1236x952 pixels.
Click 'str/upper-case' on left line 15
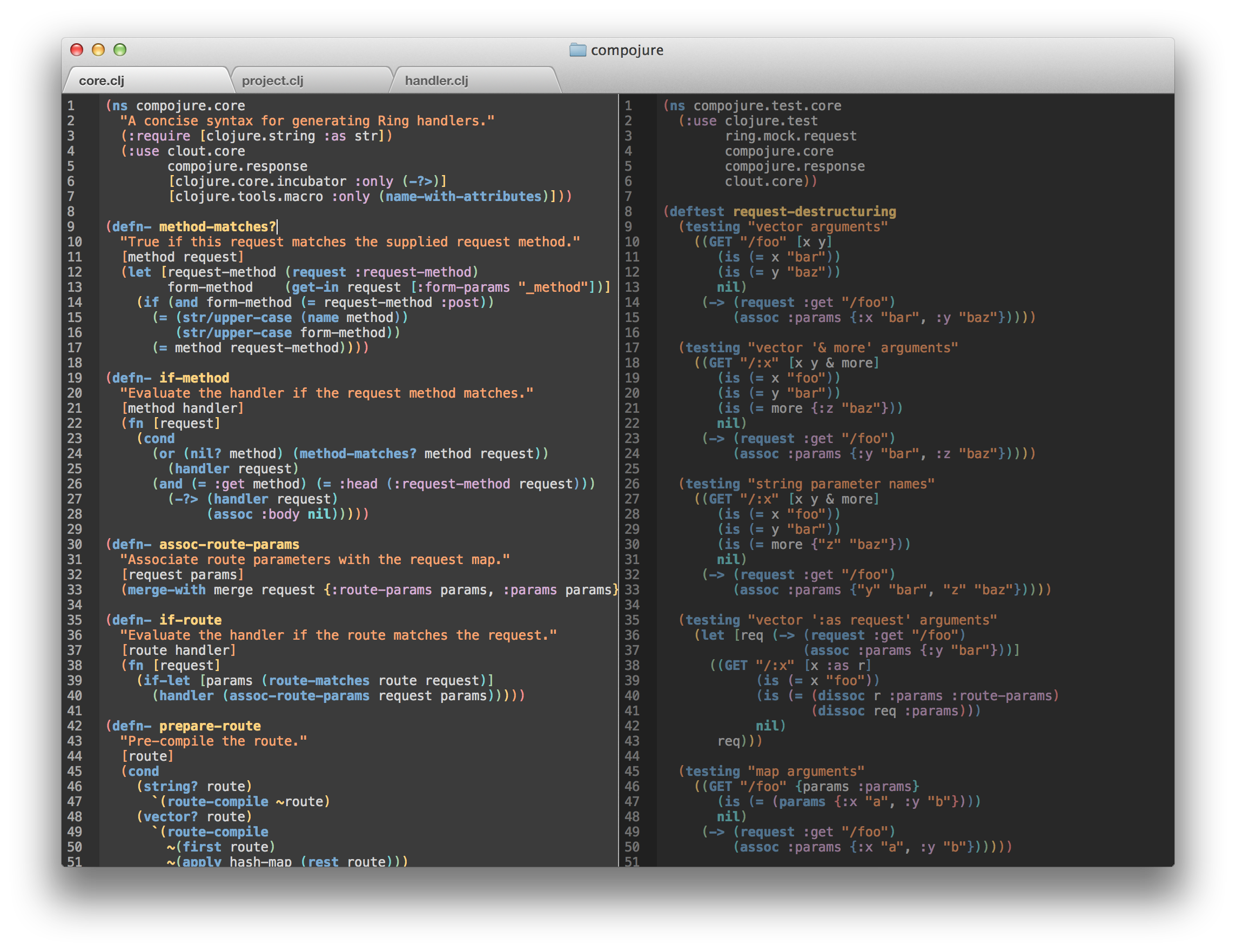point(237,318)
